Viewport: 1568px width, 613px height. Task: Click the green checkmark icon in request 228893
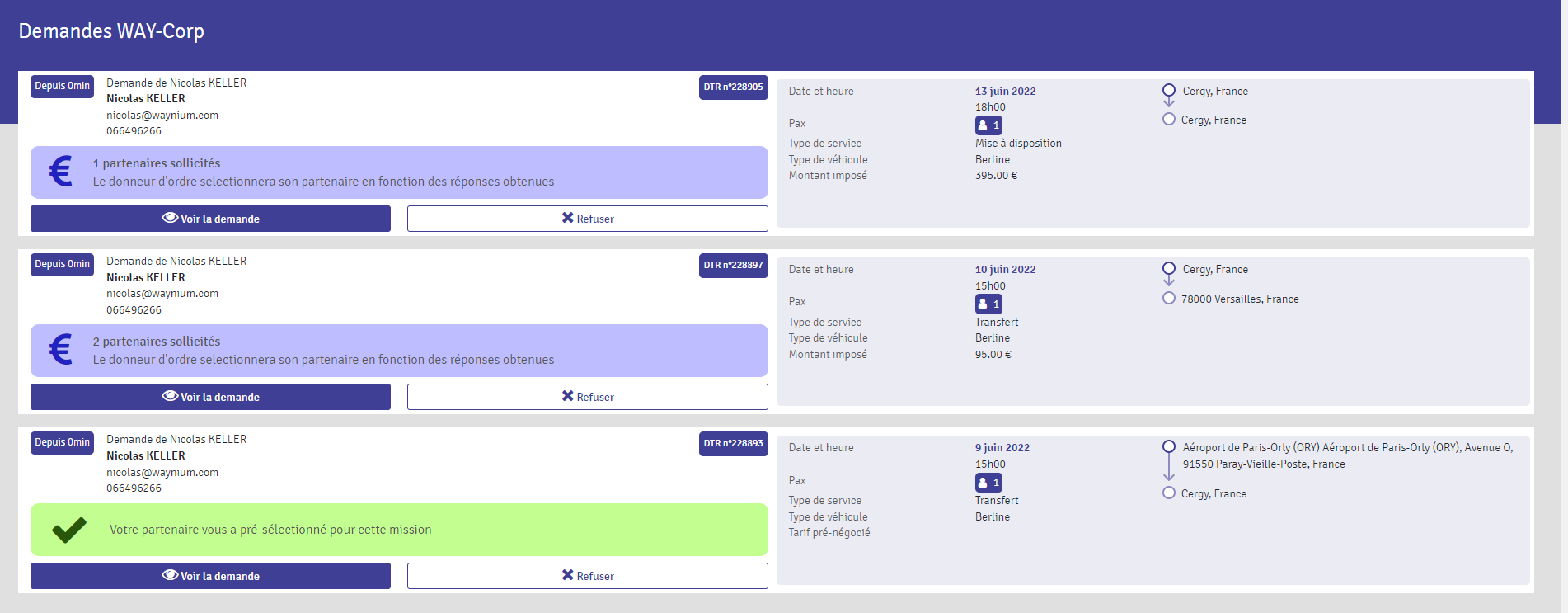coord(69,530)
